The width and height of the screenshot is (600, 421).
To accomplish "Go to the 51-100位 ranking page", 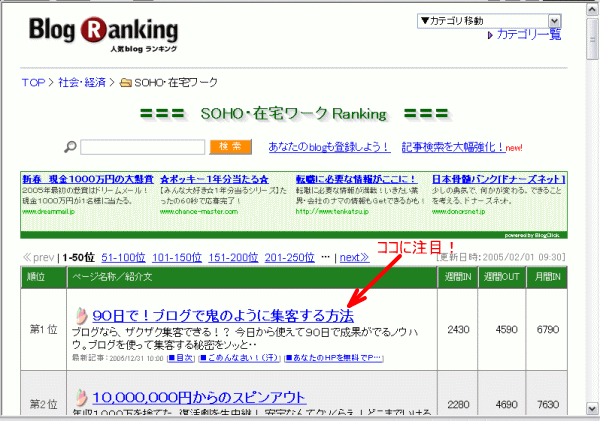I will pos(123,258).
